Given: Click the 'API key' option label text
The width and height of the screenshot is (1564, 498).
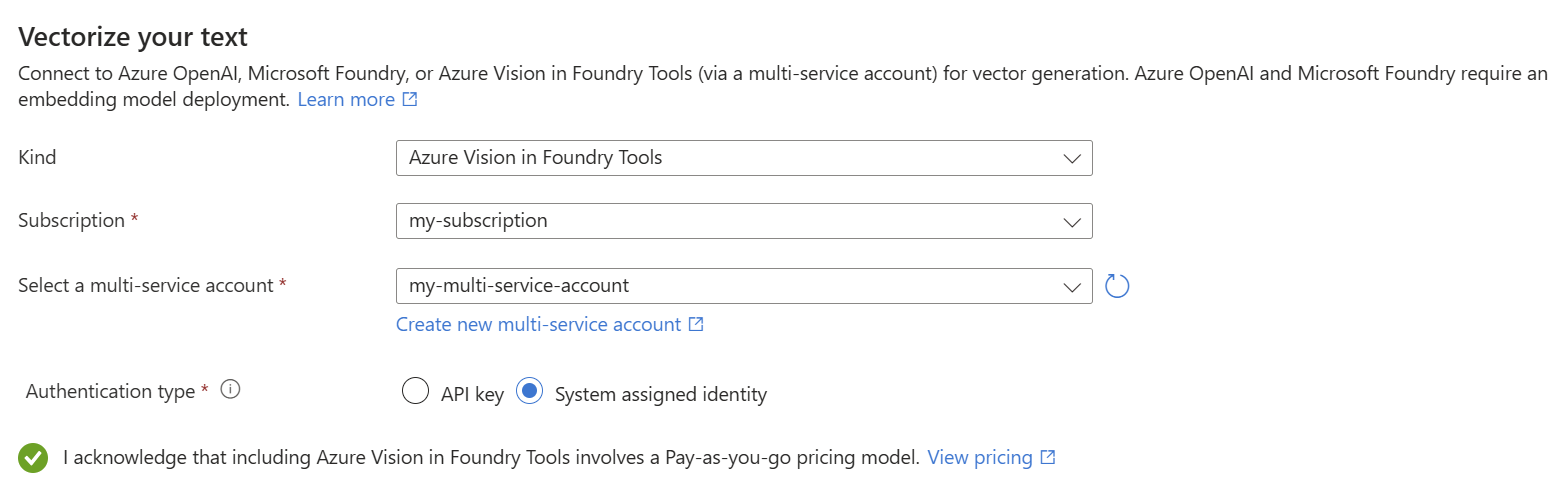Looking at the screenshot, I should point(472,394).
